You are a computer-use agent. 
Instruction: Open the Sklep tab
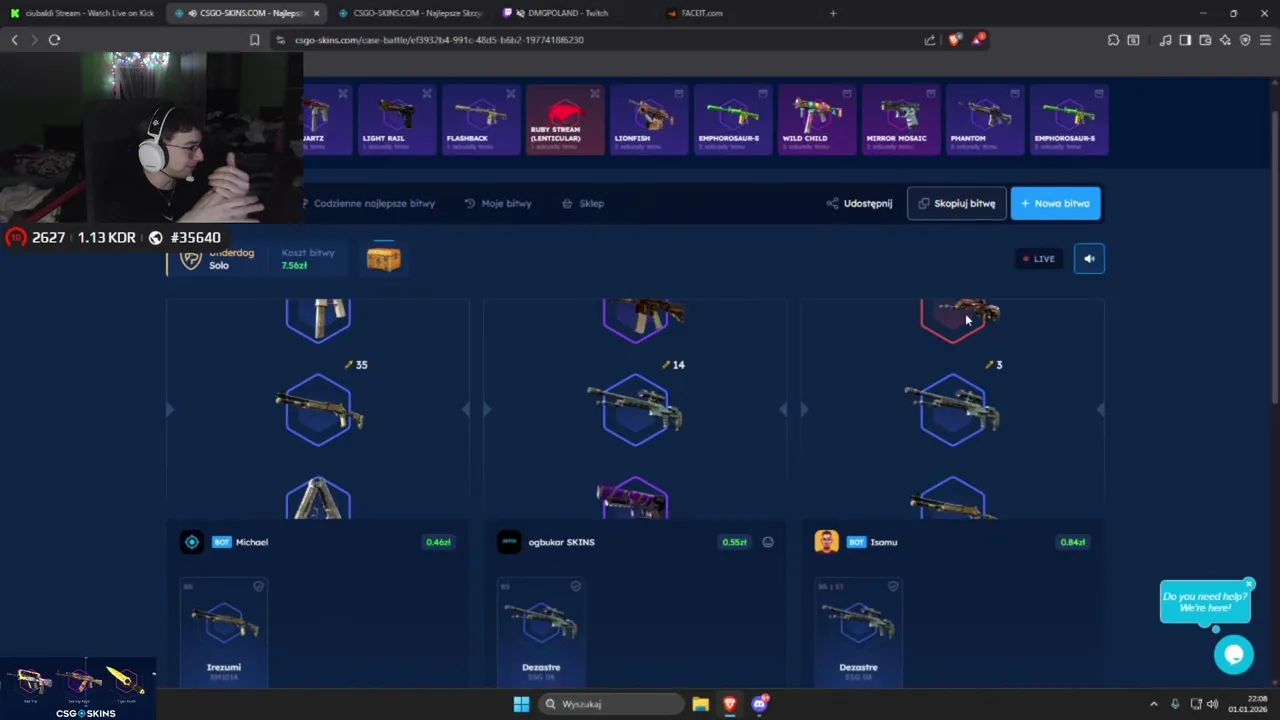pyautogui.click(x=583, y=203)
